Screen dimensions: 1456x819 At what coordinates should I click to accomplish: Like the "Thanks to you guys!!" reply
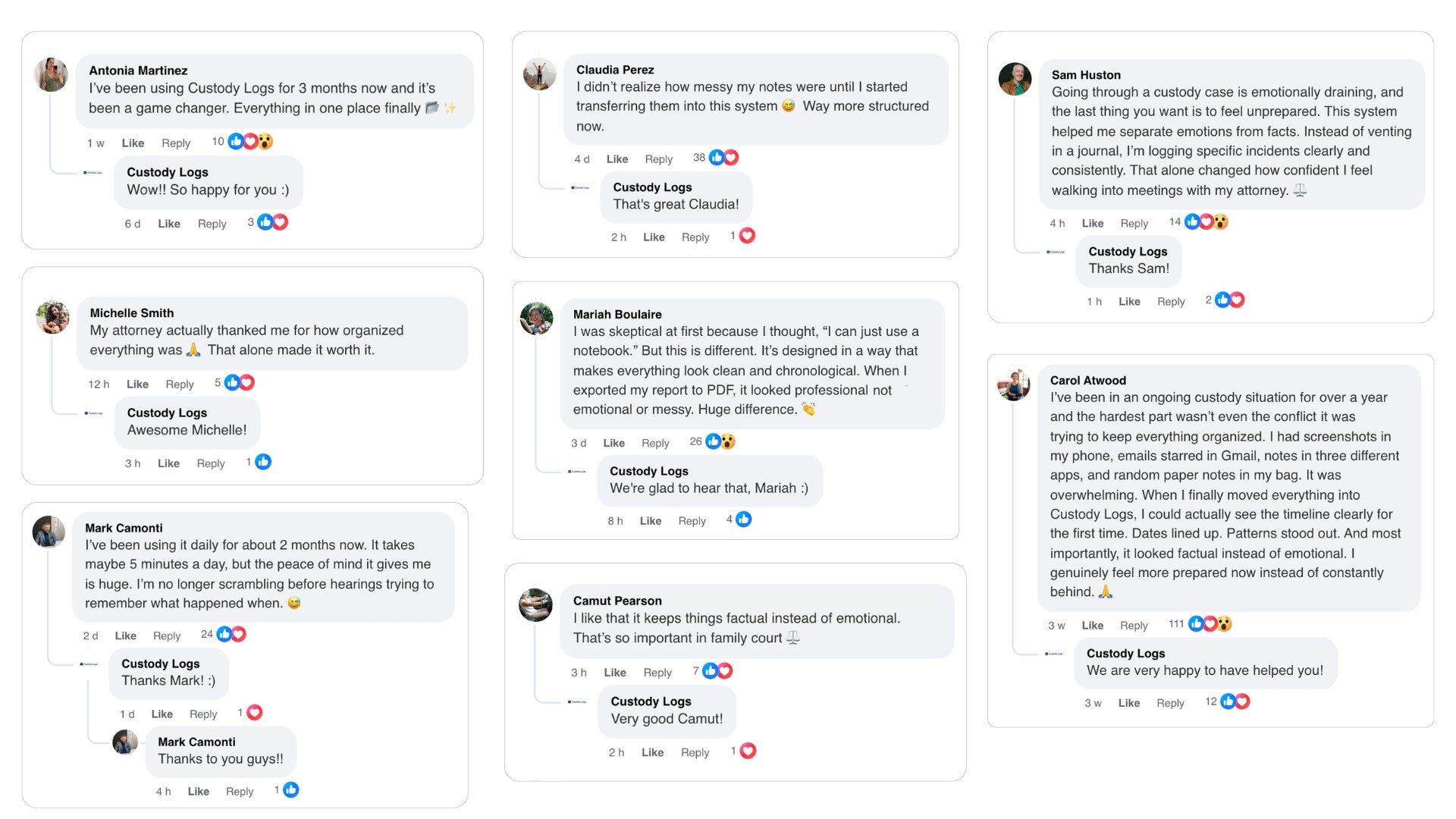(198, 792)
